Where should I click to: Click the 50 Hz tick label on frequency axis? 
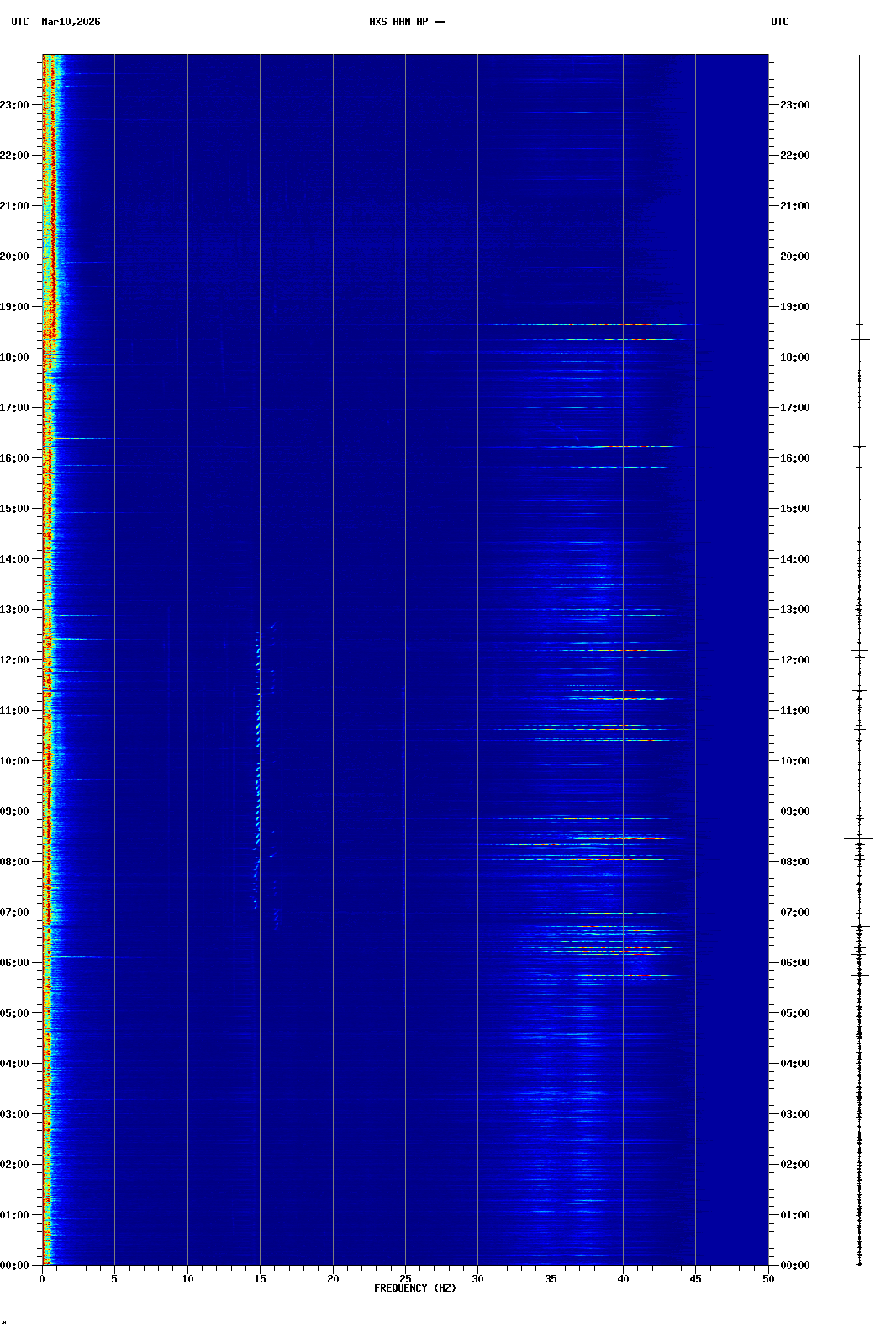[768, 1279]
